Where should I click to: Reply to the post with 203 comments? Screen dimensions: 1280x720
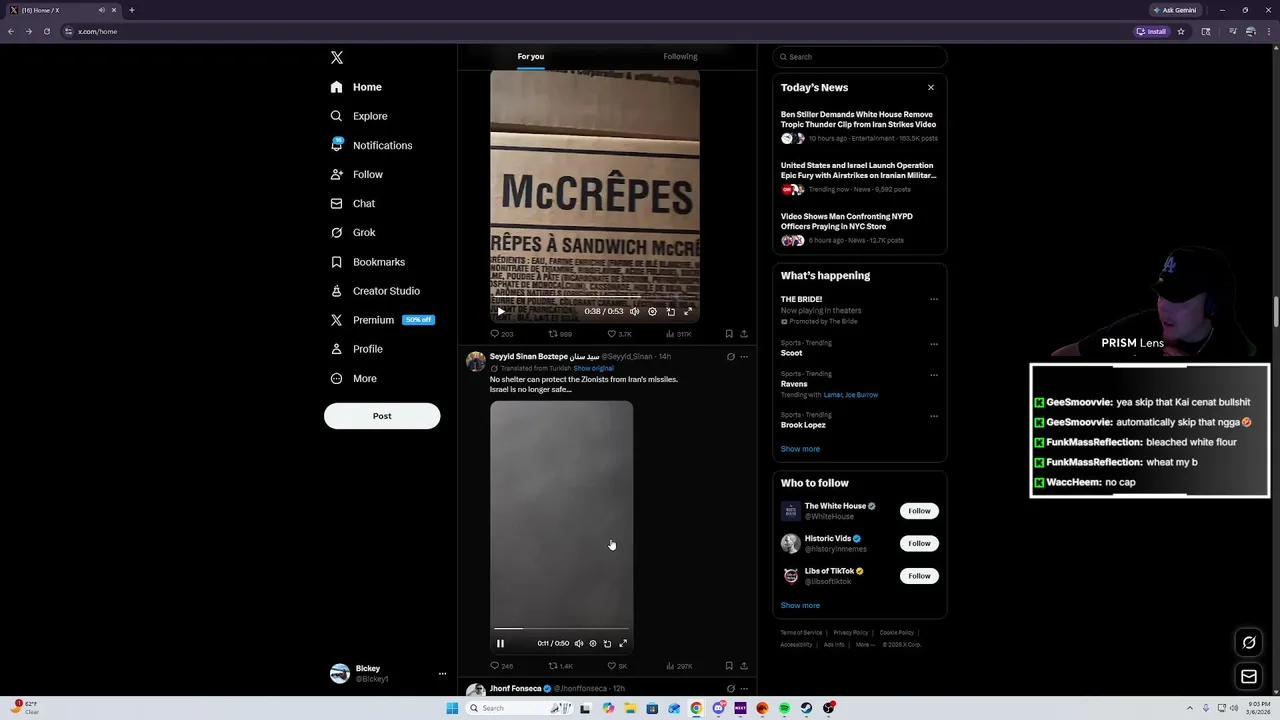501,334
